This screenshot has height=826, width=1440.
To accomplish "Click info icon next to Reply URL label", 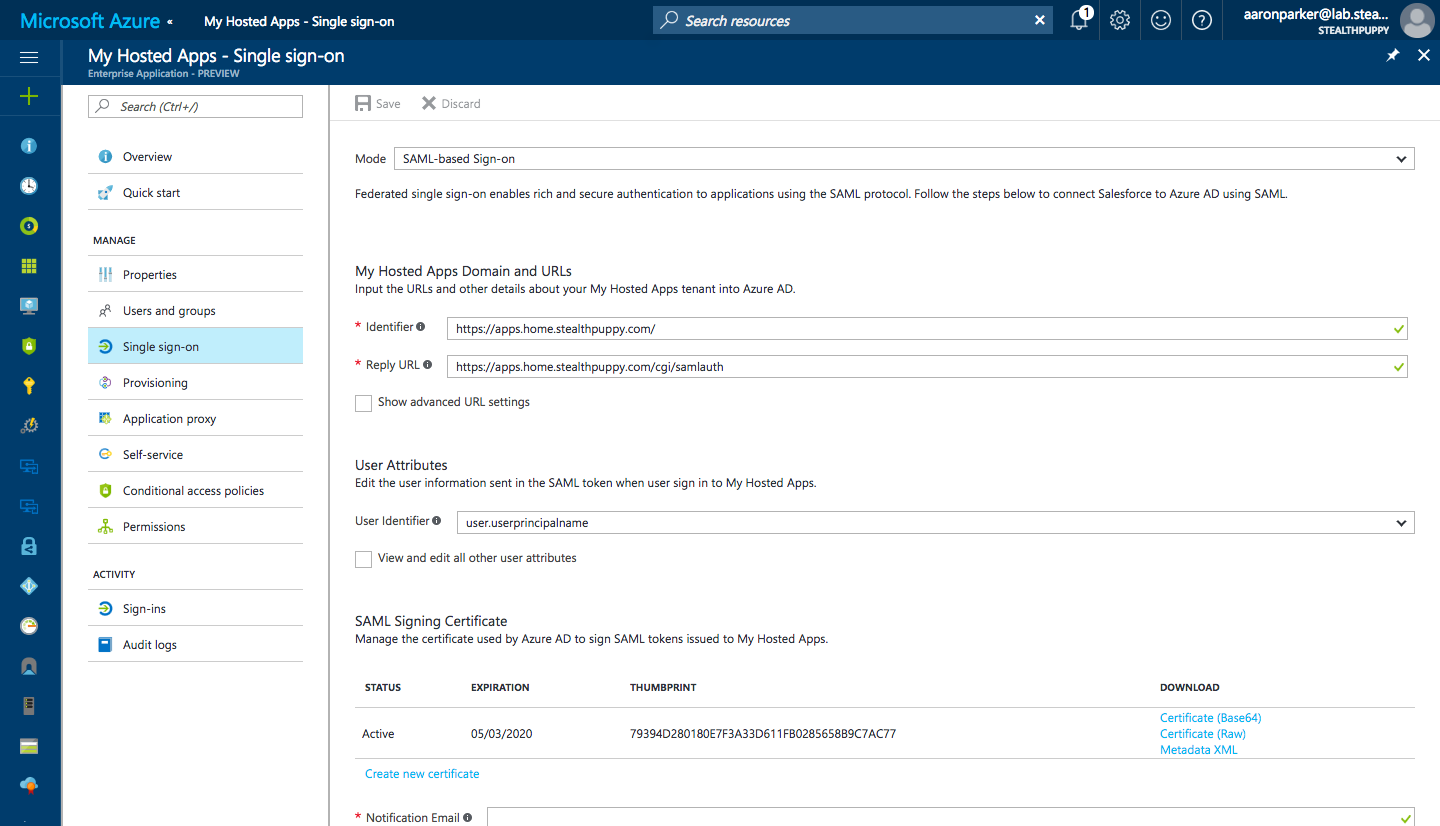I will [x=428, y=365].
